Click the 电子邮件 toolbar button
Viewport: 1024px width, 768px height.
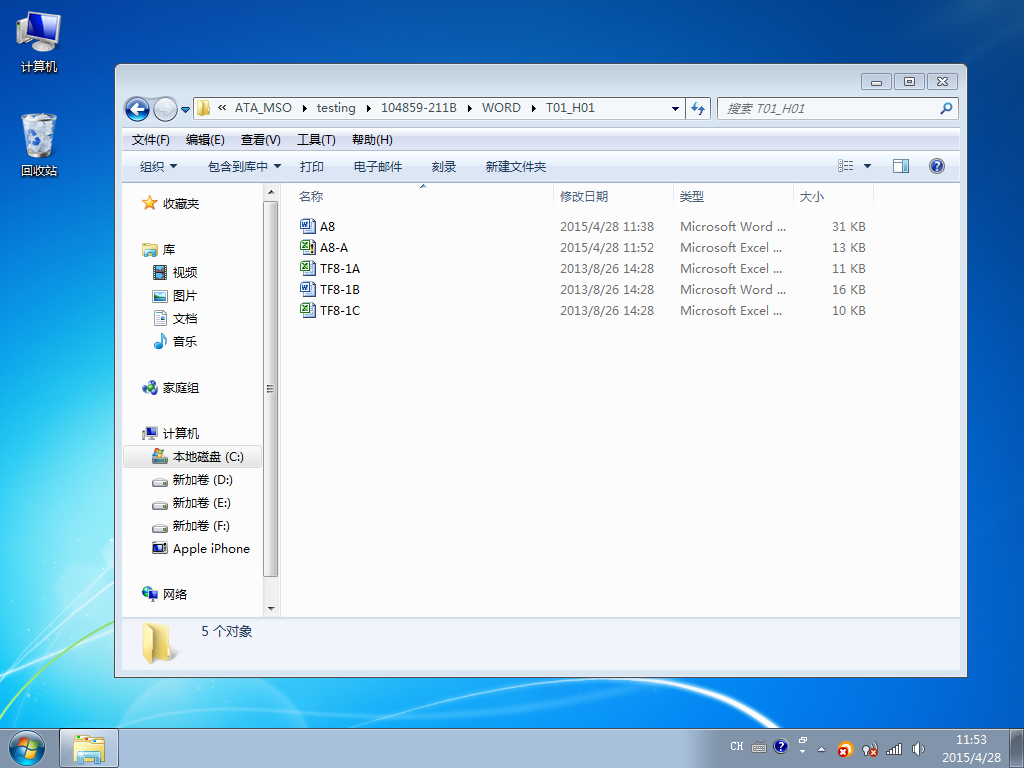(377, 167)
